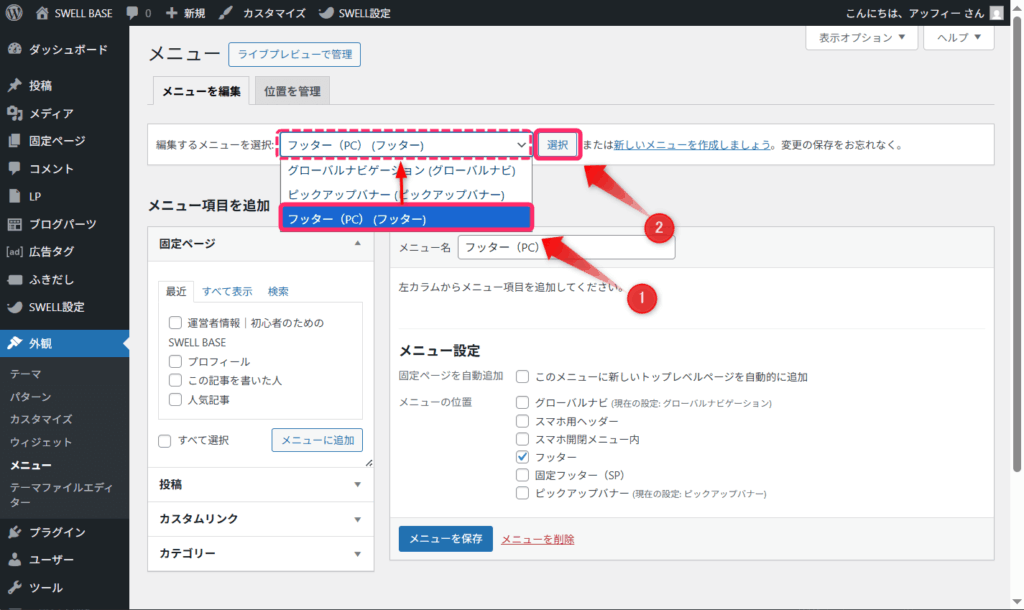1024x610 pixels.
Task: Click the メディア icon in the sidebar
Action: click(x=15, y=113)
